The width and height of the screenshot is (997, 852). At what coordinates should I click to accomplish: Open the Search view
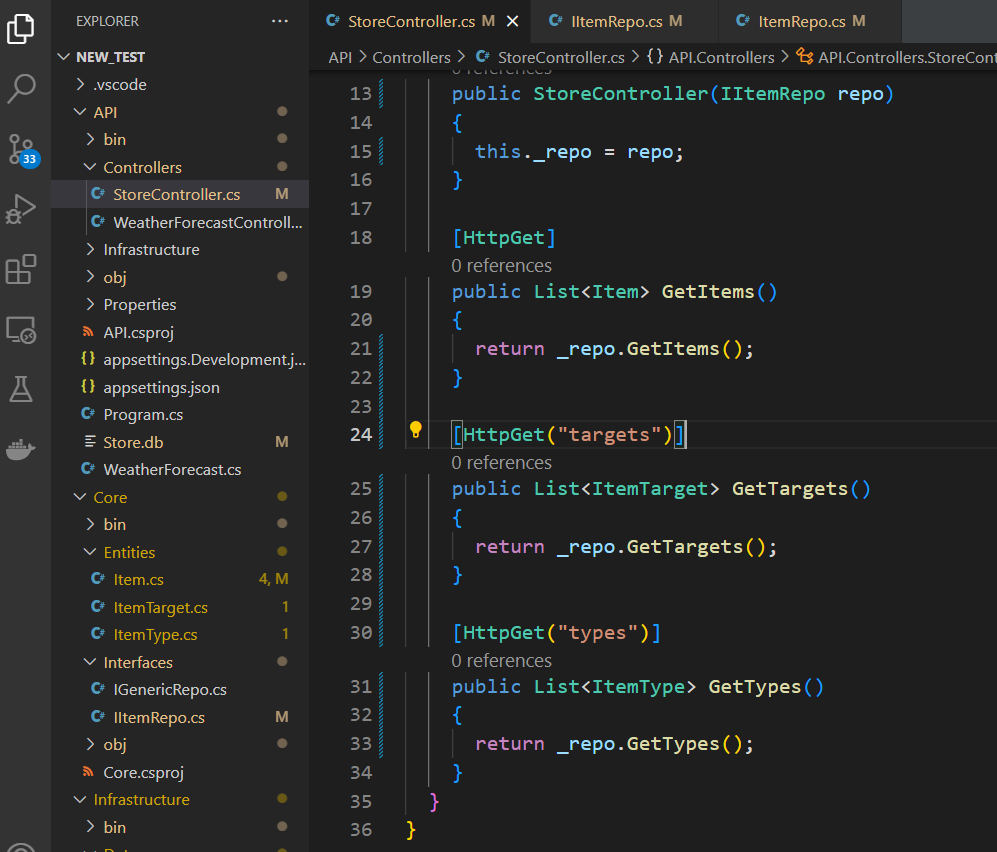[x=20, y=88]
